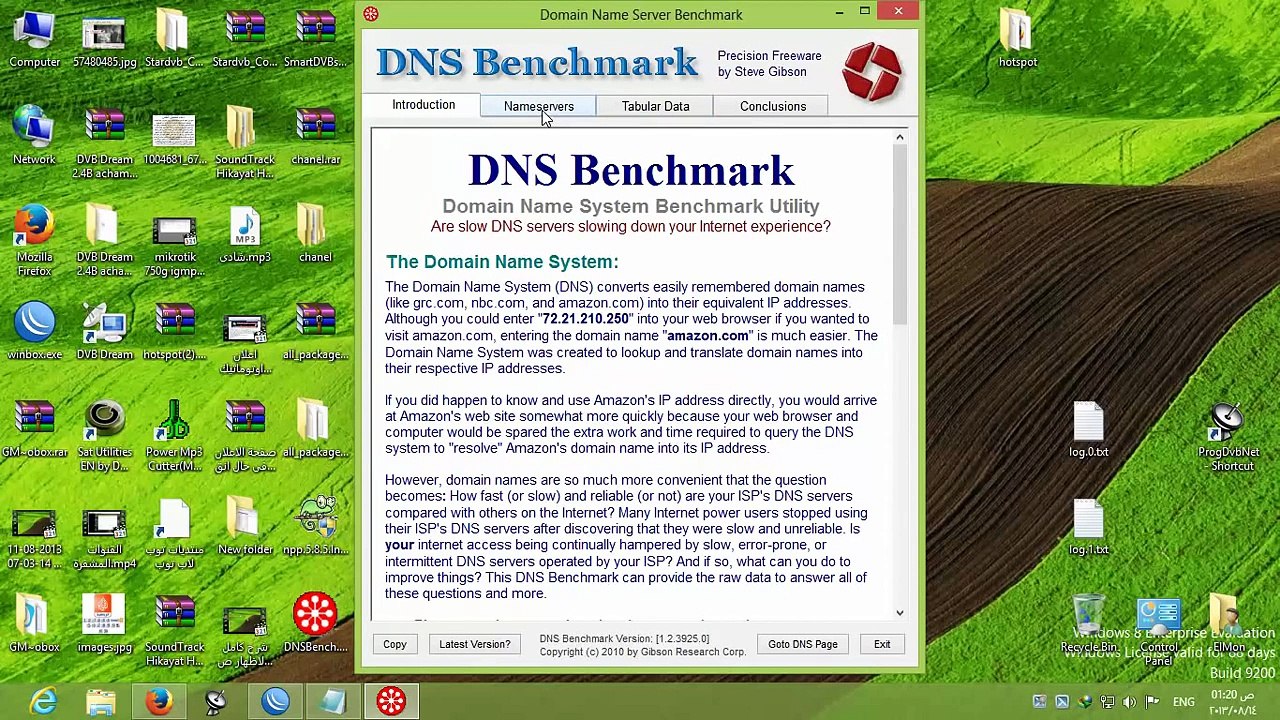
Task: Open Firefox from the taskbar
Action: (x=159, y=701)
